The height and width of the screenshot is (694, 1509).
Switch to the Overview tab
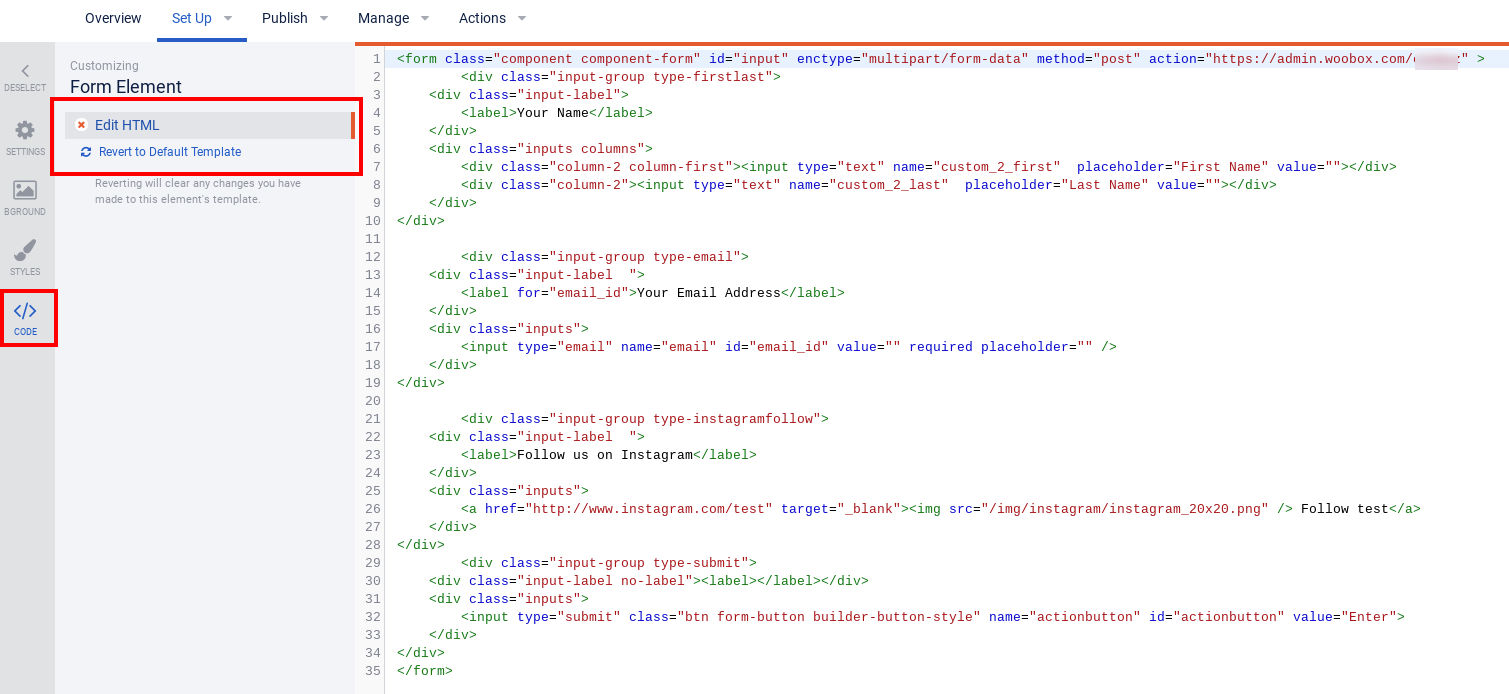tap(113, 19)
